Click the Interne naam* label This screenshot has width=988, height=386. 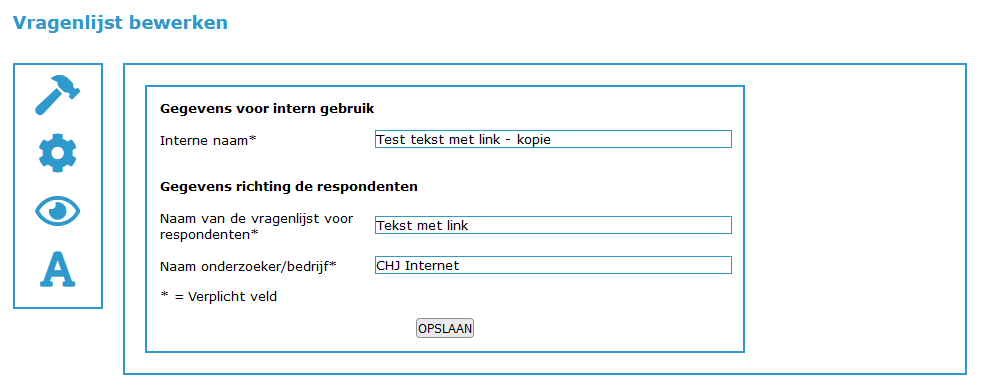209,140
